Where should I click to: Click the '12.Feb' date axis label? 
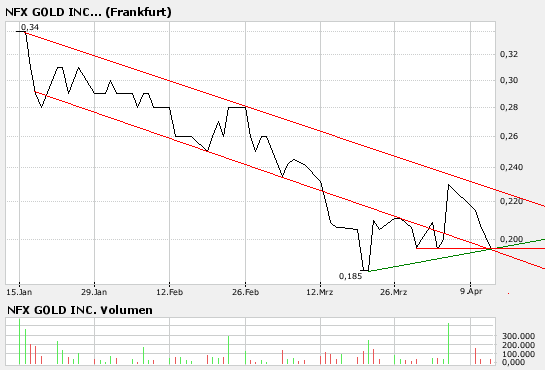pyautogui.click(x=169, y=292)
